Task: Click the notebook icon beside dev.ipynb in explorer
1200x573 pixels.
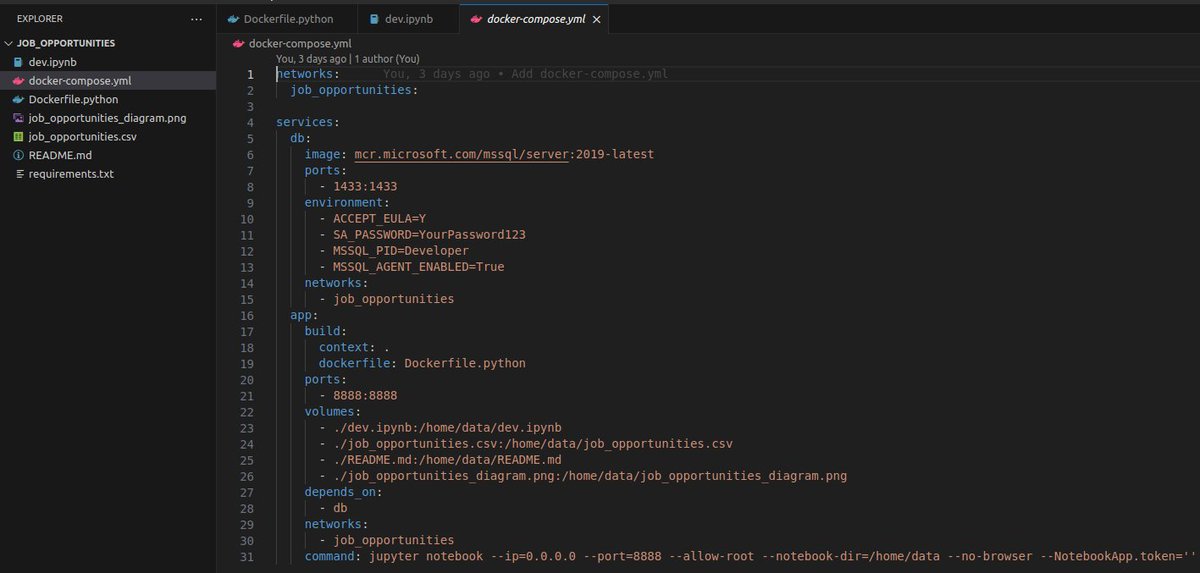Action: [19, 62]
